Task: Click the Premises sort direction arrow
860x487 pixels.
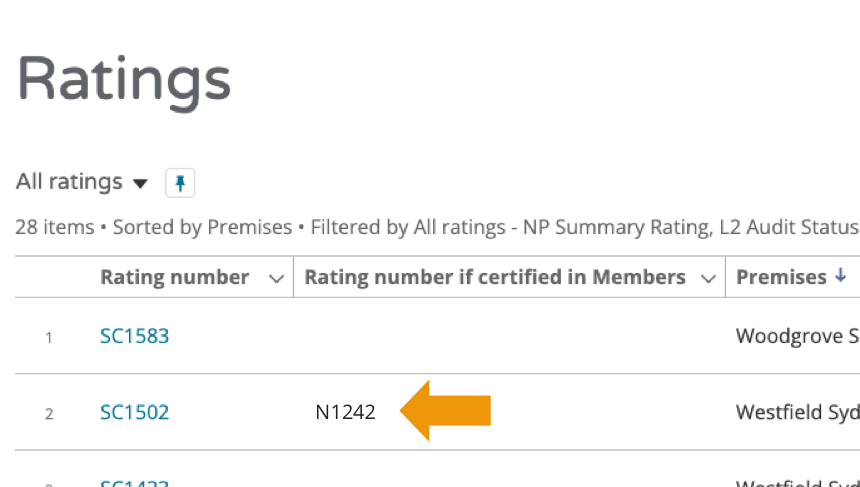Action: pyautogui.click(x=840, y=277)
